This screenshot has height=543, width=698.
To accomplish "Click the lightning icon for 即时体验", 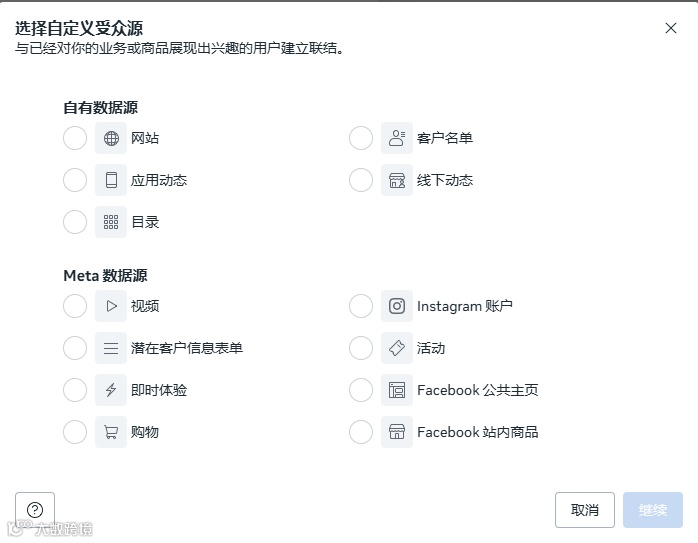I will coord(111,390).
